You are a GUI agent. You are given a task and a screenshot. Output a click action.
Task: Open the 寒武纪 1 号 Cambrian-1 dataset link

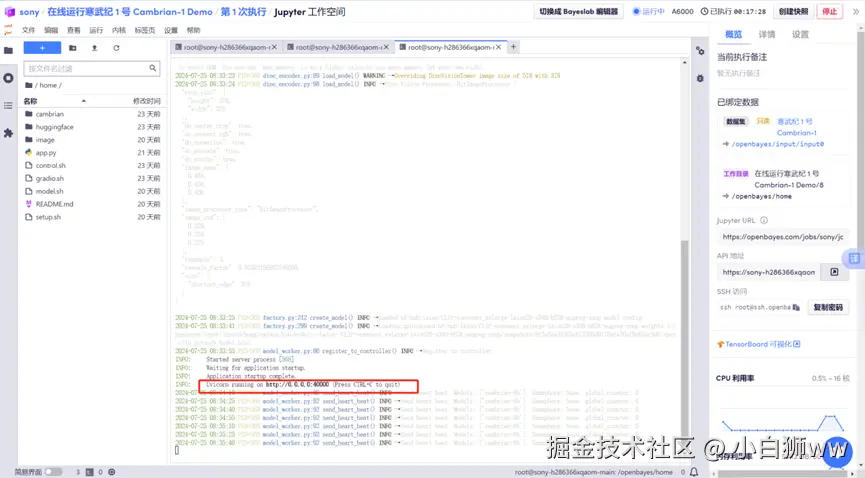coord(796,127)
